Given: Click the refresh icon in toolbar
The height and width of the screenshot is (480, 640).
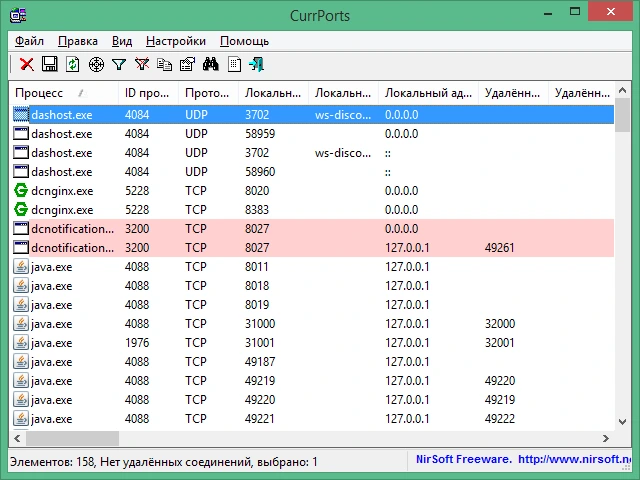Looking at the screenshot, I should (x=73, y=64).
